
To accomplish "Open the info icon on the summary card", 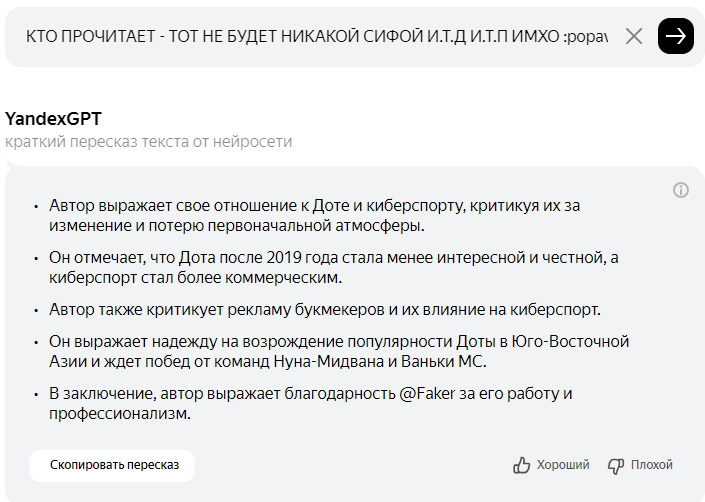I will [x=681, y=190].
